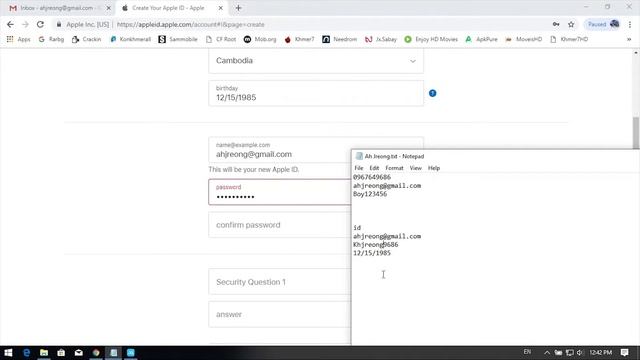
Task: Click the network tray icon
Action: click(x=570, y=353)
